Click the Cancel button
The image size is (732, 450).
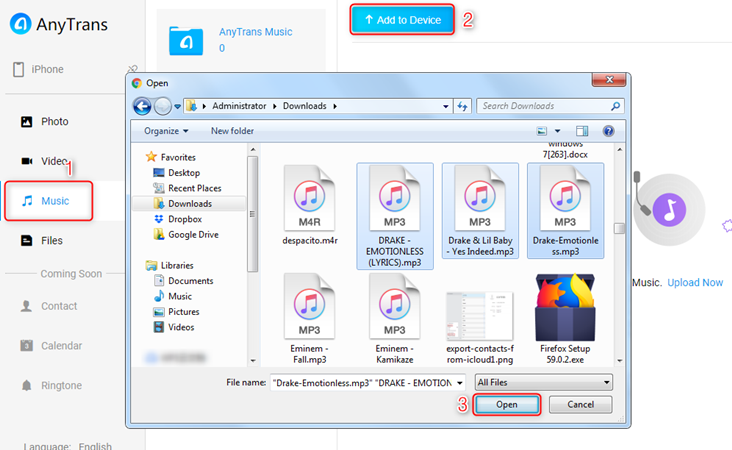click(x=580, y=404)
